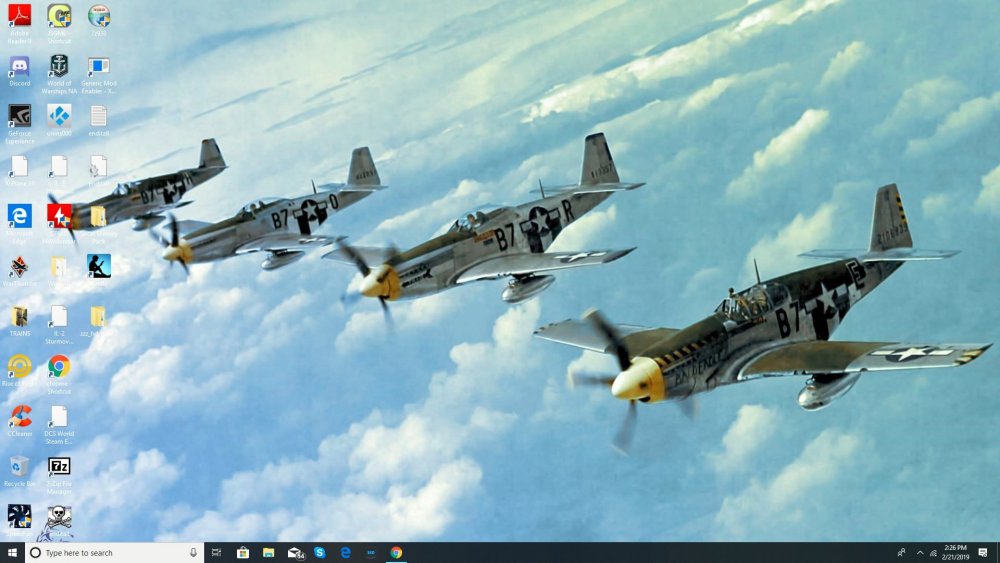Show hidden system tray icons

[x=920, y=552]
